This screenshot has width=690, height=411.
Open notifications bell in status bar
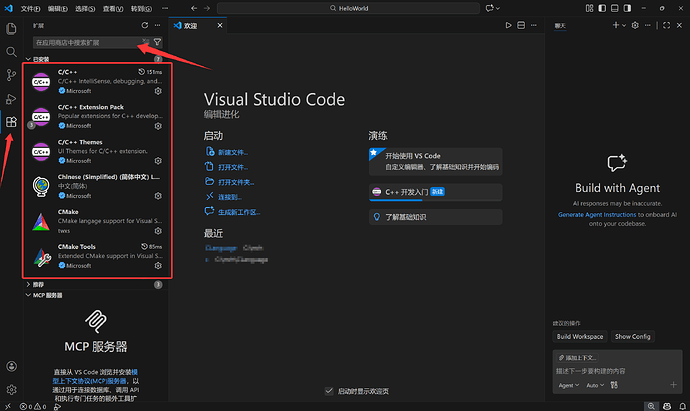[682, 406]
